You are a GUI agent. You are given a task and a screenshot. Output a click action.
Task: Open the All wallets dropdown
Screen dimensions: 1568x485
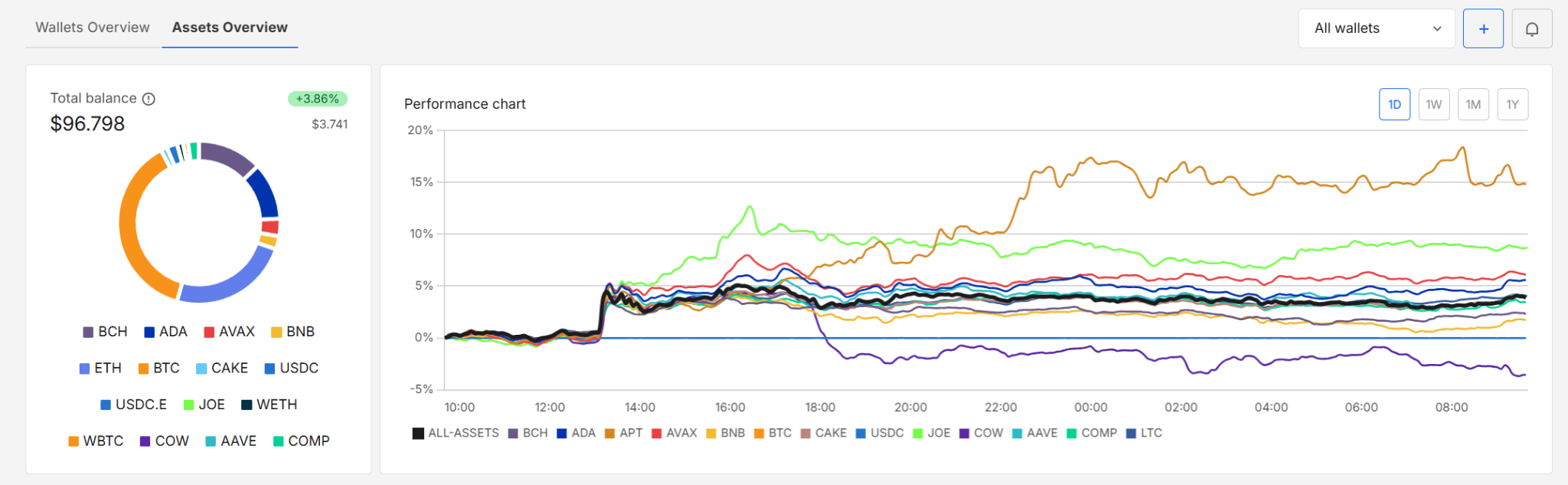[1376, 29]
